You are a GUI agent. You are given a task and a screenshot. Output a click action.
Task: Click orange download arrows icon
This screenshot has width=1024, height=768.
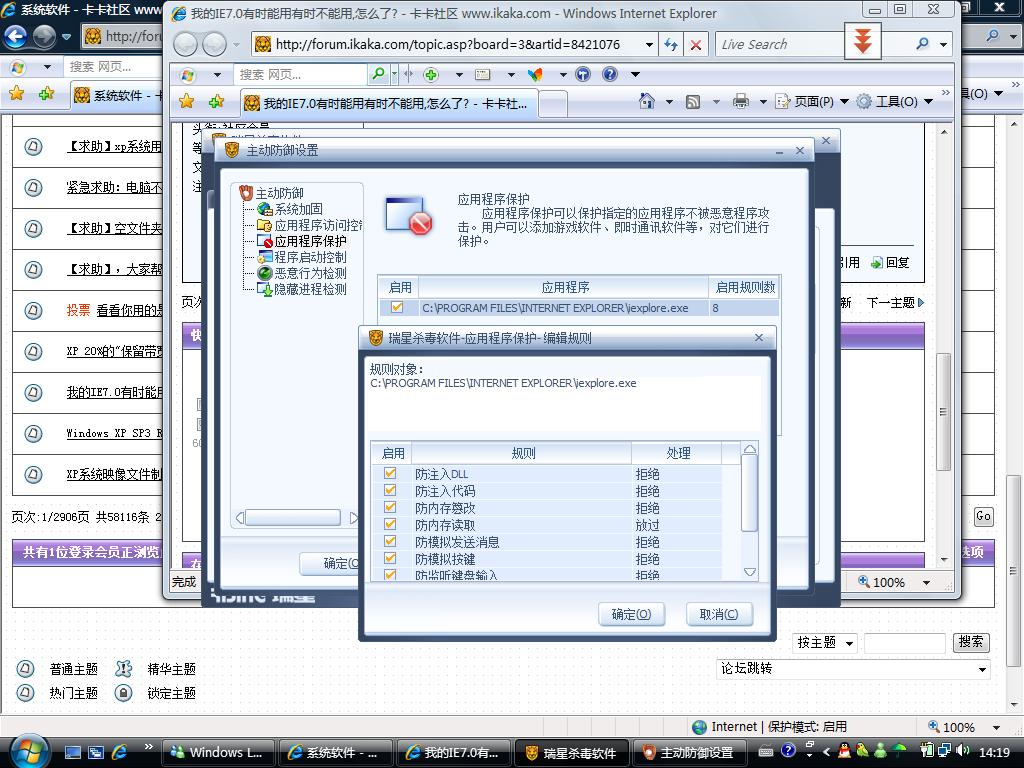pyautogui.click(x=863, y=41)
